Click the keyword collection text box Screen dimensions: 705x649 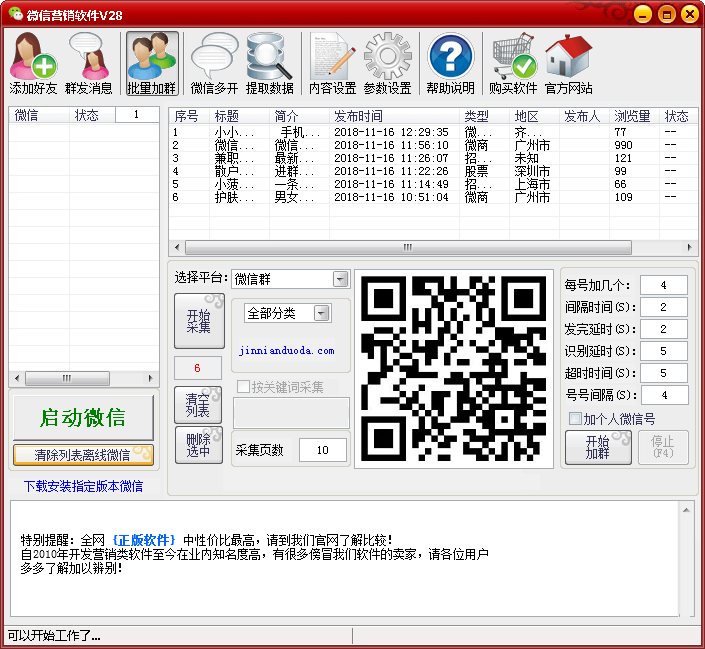pyautogui.click(x=291, y=412)
